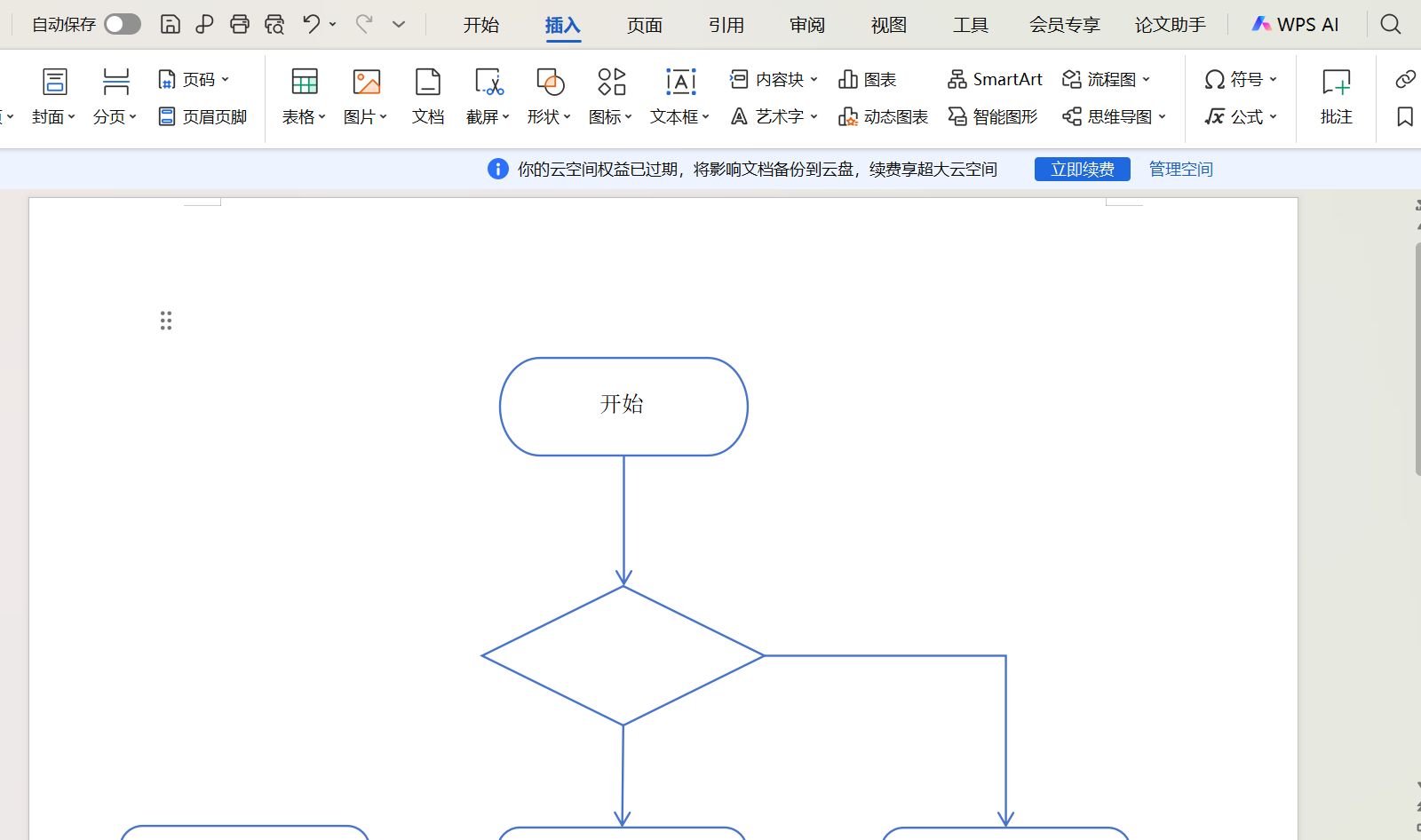The width and height of the screenshot is (1421, 840).
Task: Select the 开始 rounded flowchart shape
Action: click(x=623, y=407)
